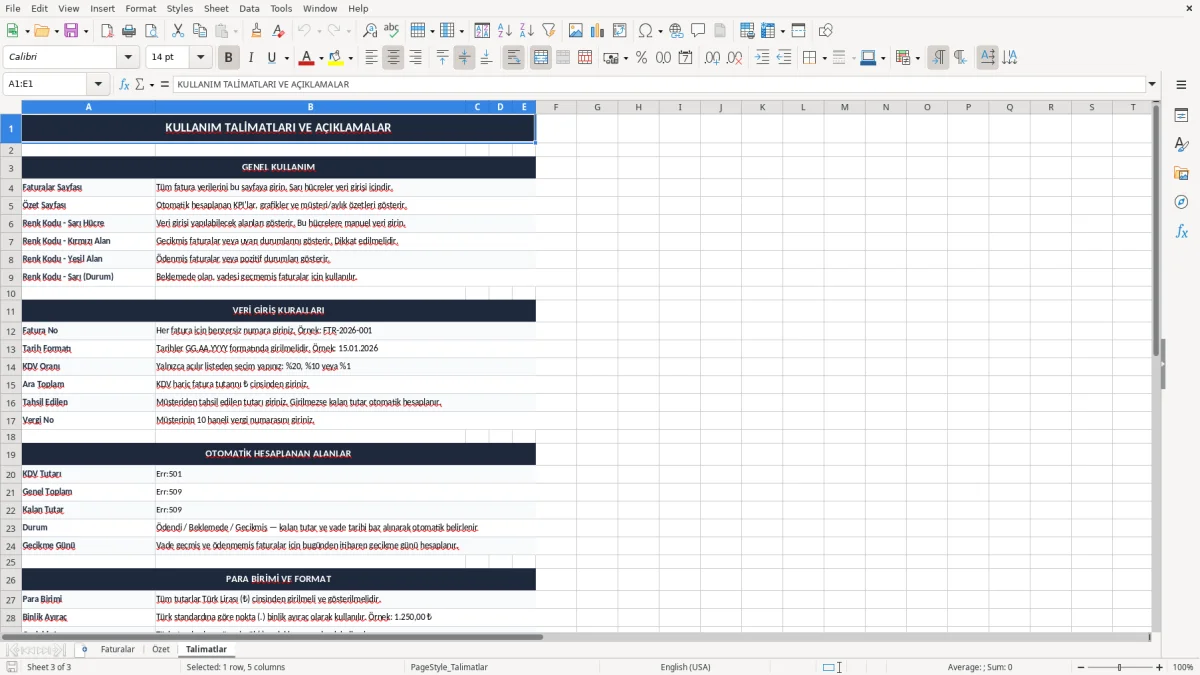The height and width of the screenshot is (675, 1200).
Task: Toggle the AutoFilter funnel icon
Action: point(549,31)
